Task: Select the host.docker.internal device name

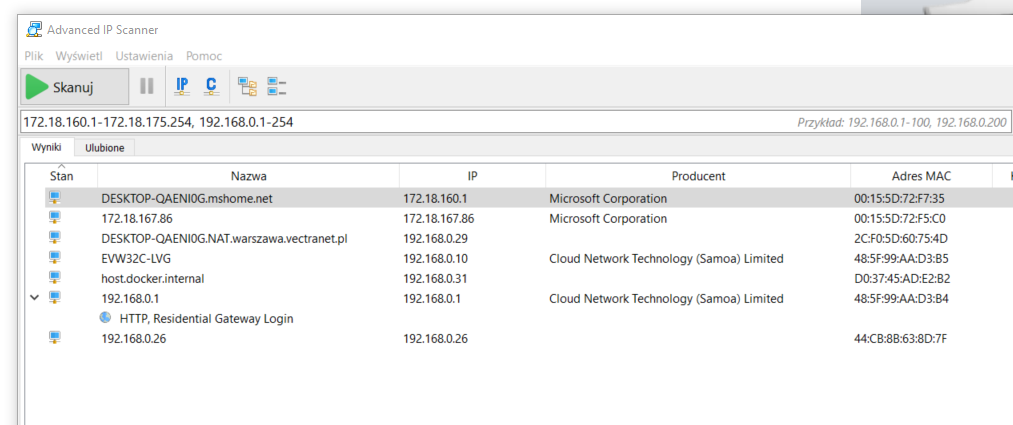Action: coord(153,279)
